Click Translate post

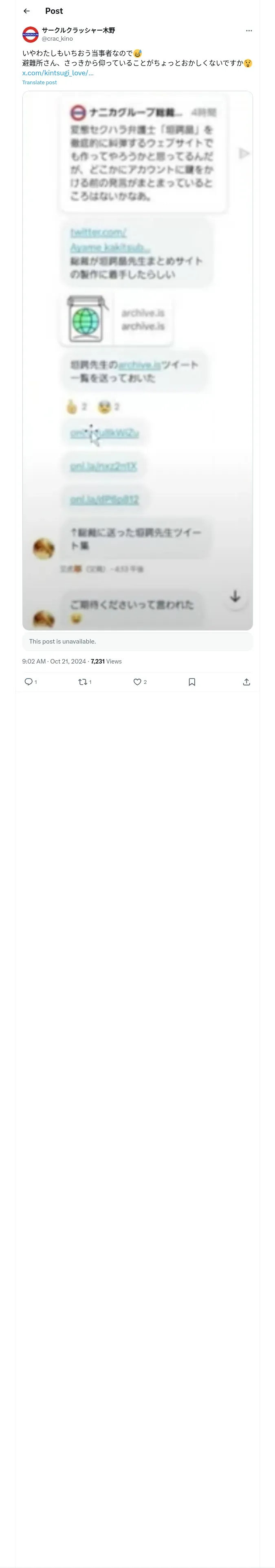(40, 82)
